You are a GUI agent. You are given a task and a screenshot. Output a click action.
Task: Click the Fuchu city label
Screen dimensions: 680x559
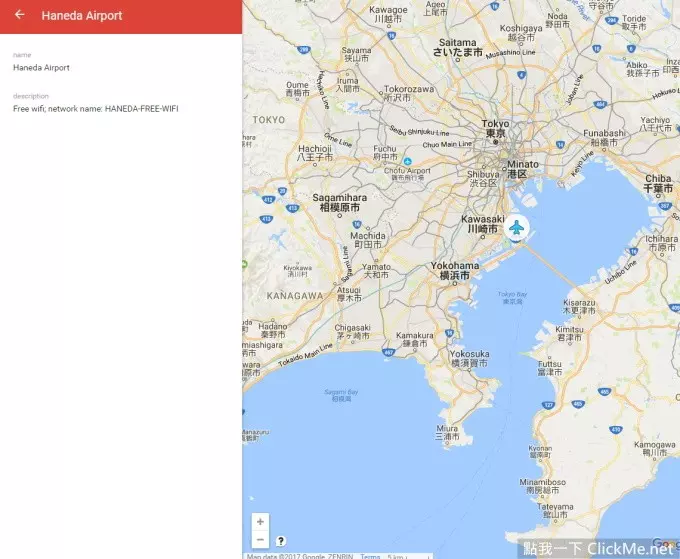tap(385, 152)
